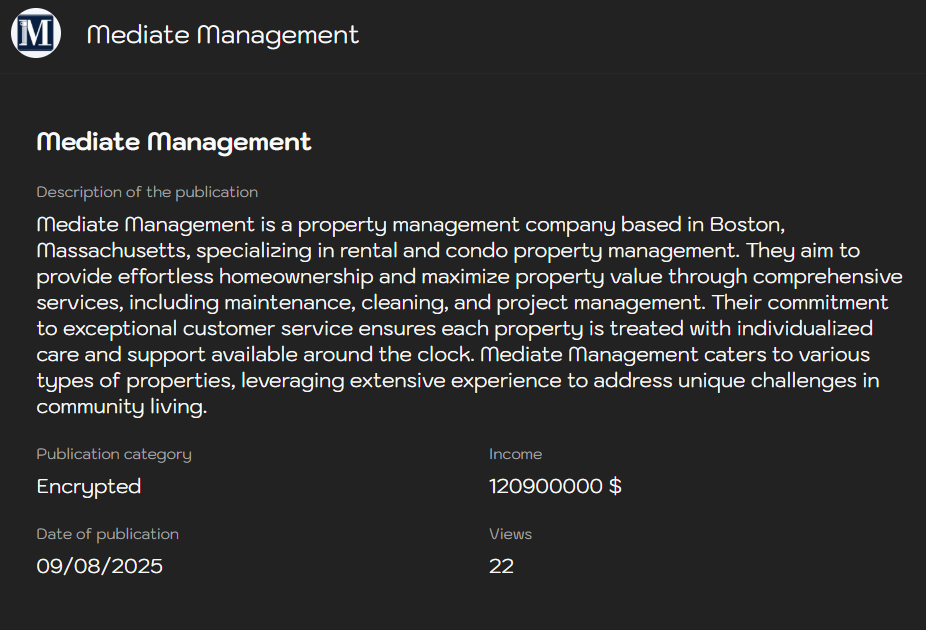Image resolution: width=926 pixels, height=630 pixels.
Task: Click the Mediate Management header title
Action: tap(222, 35)
